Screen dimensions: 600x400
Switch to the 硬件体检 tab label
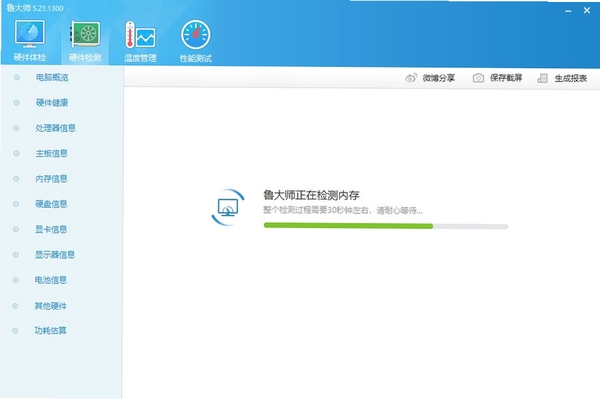tap(30, 57)
